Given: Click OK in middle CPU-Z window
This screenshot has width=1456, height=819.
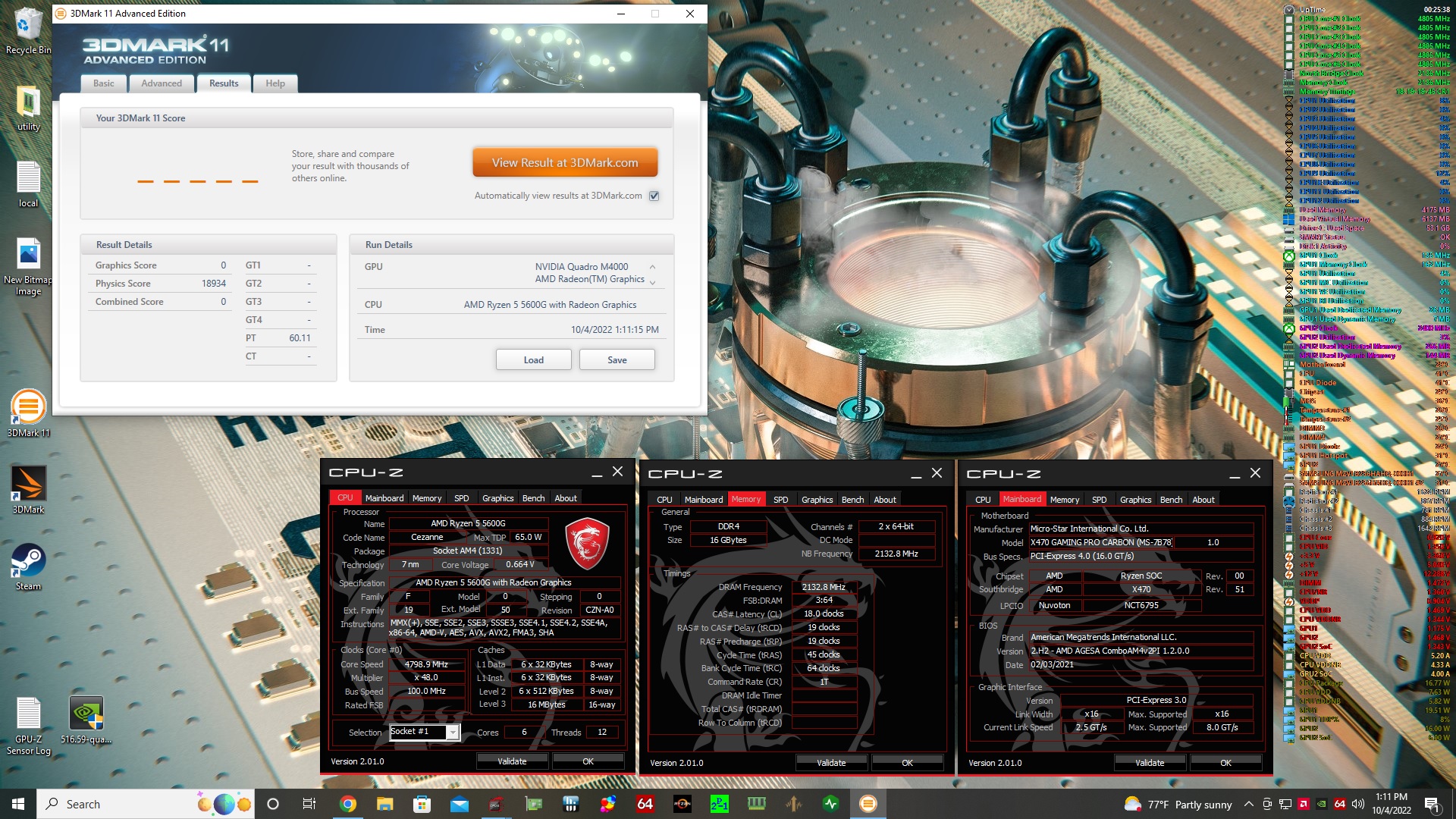Looking at the screenshot, I should click(x=908, y=763).
